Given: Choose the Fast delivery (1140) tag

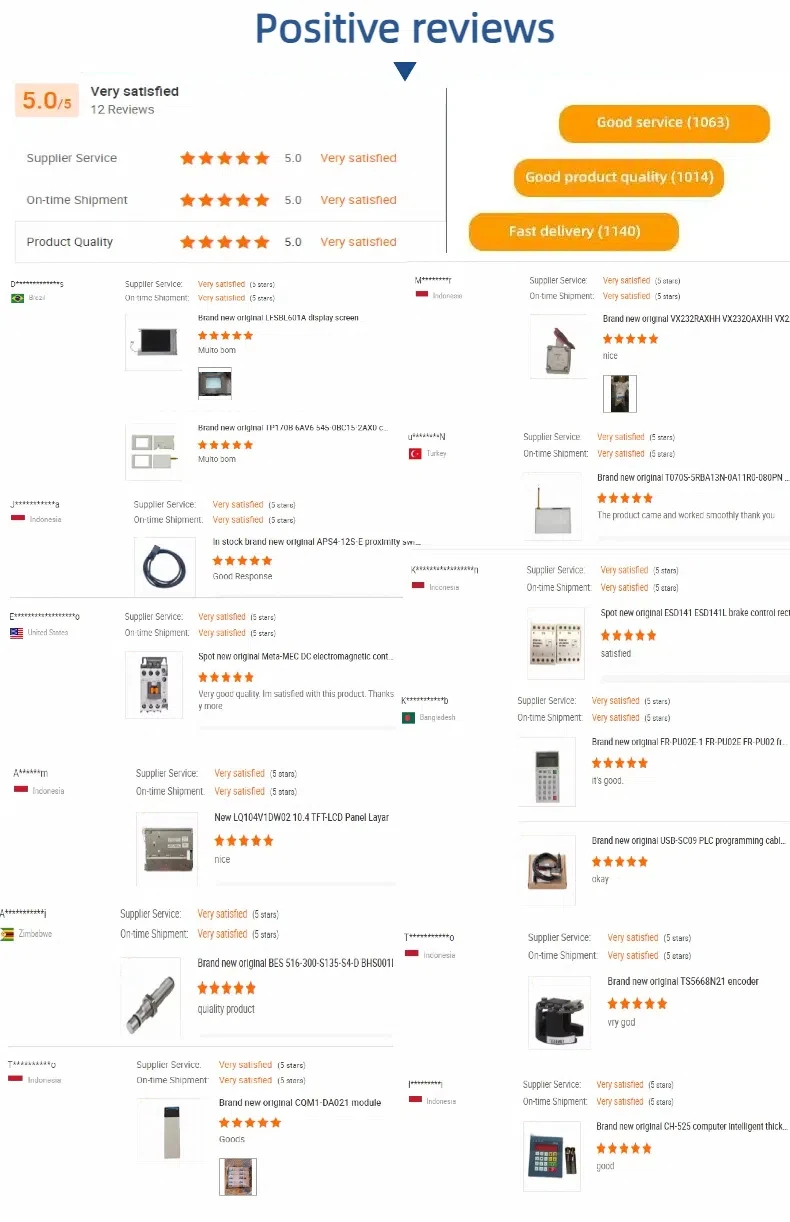Looking at the screenshot, I should 574,231.
